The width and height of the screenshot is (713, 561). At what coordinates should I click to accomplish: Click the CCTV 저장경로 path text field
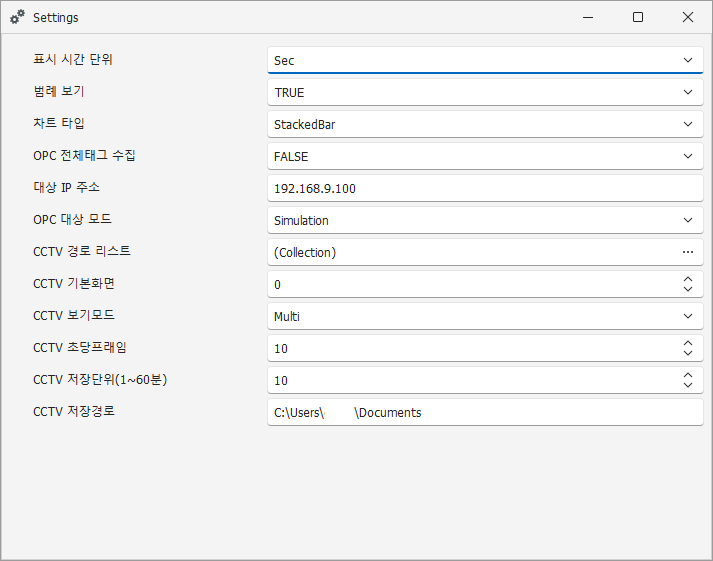point(485,412)
